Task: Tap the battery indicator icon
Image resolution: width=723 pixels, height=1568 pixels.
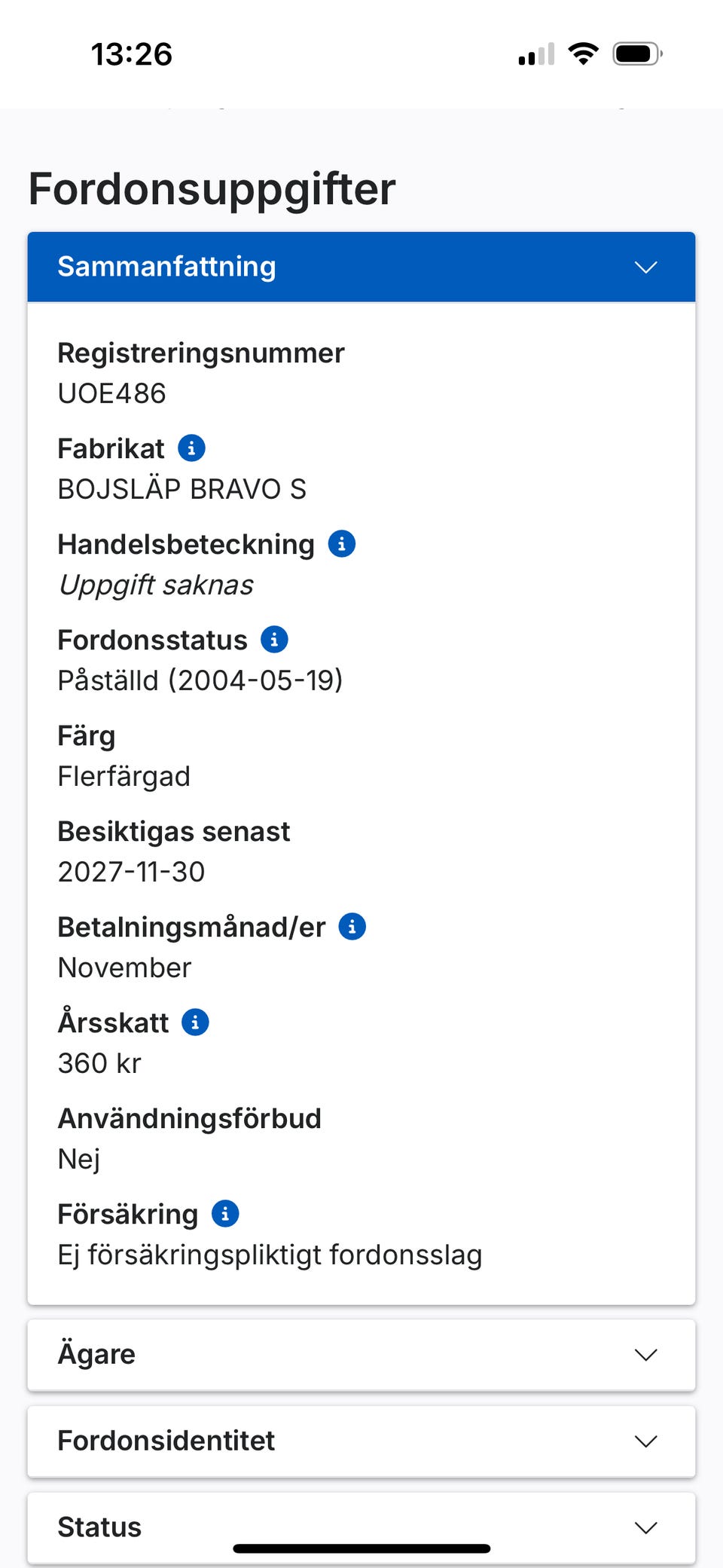Action: pyautogui.click(x=637, y=54)
